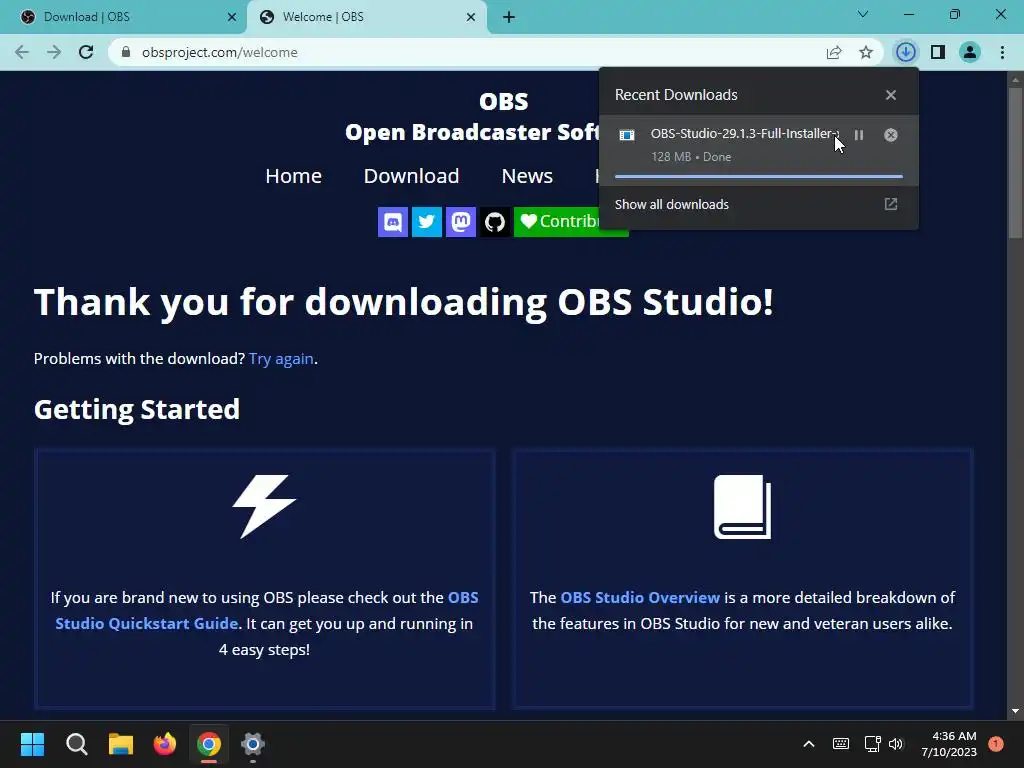Open external downloads page icon
The image size is (1024, 768).
(x=891, y=204)
